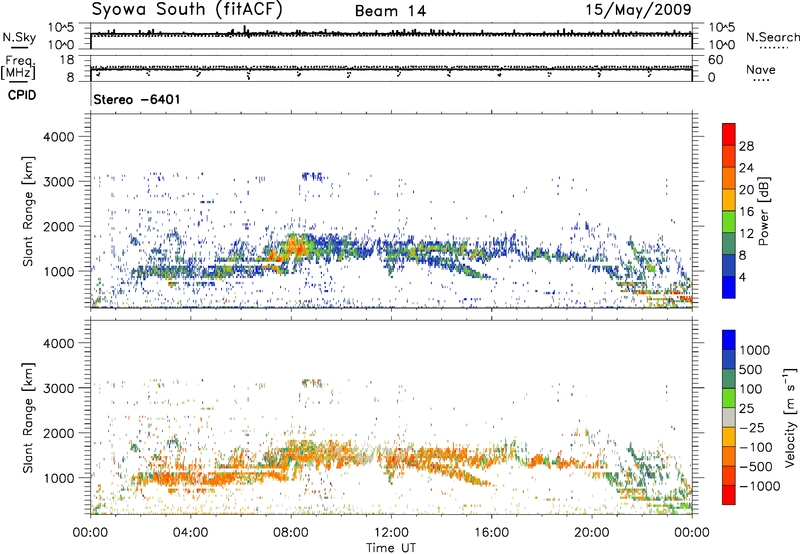The image size is (800, 554).
Task: Click the '-100' value on Velocity colorbar
Action: click(756, 447)
